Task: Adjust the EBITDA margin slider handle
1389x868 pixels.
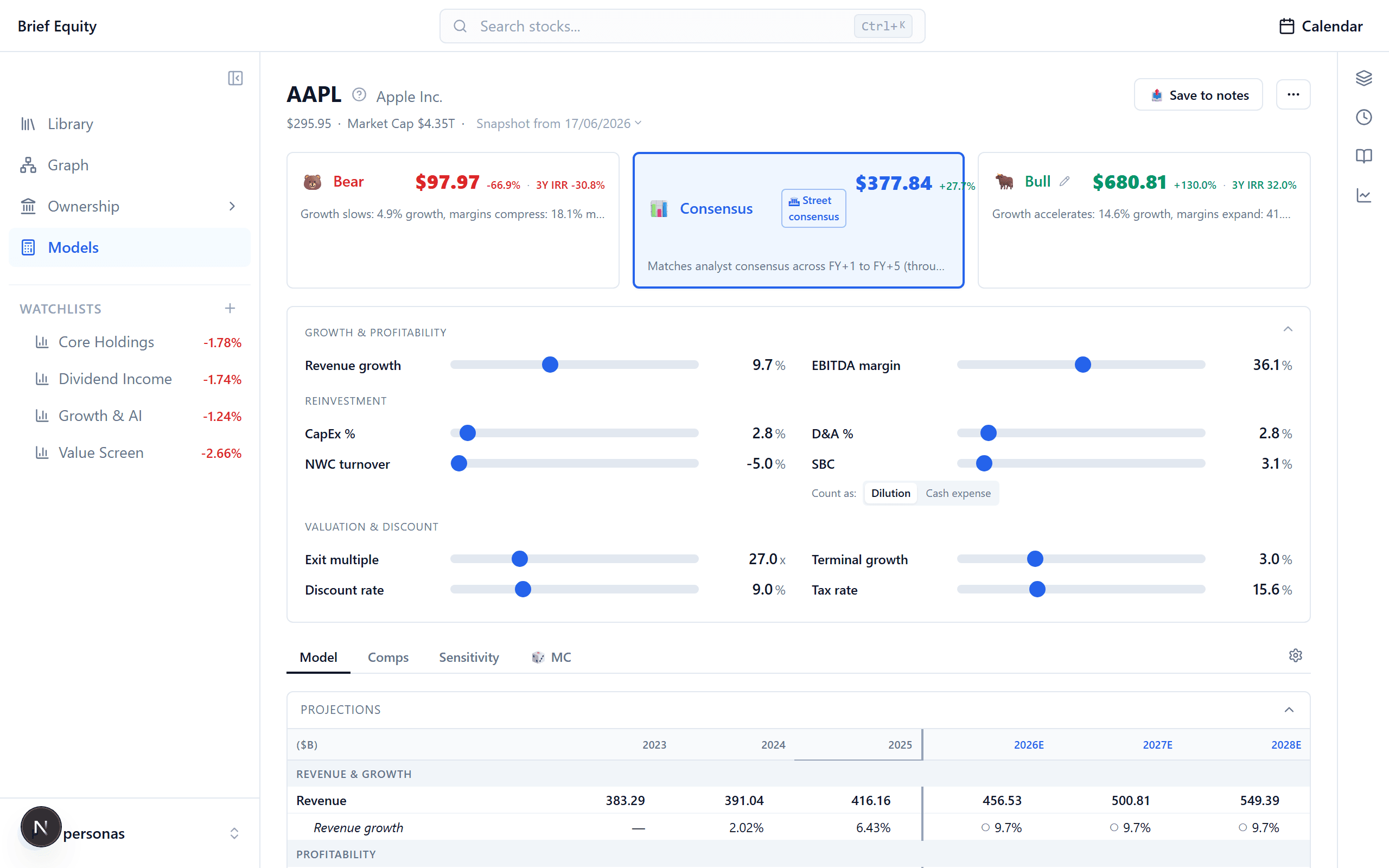Action: 1082,365
